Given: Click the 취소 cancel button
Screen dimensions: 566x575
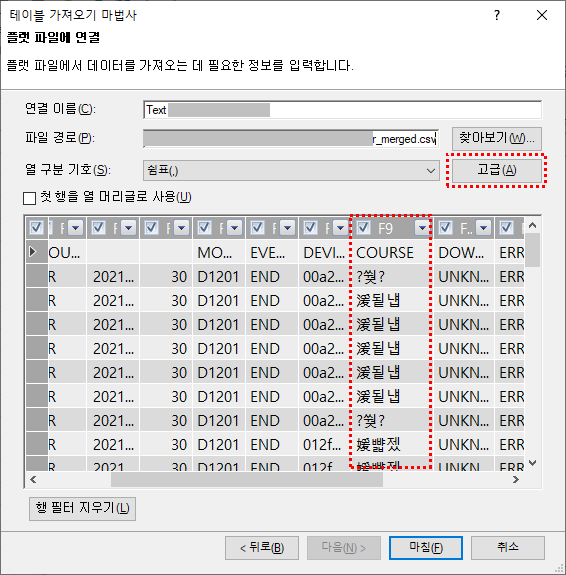Looking at the screenshot, I should (x=508, y=548).
